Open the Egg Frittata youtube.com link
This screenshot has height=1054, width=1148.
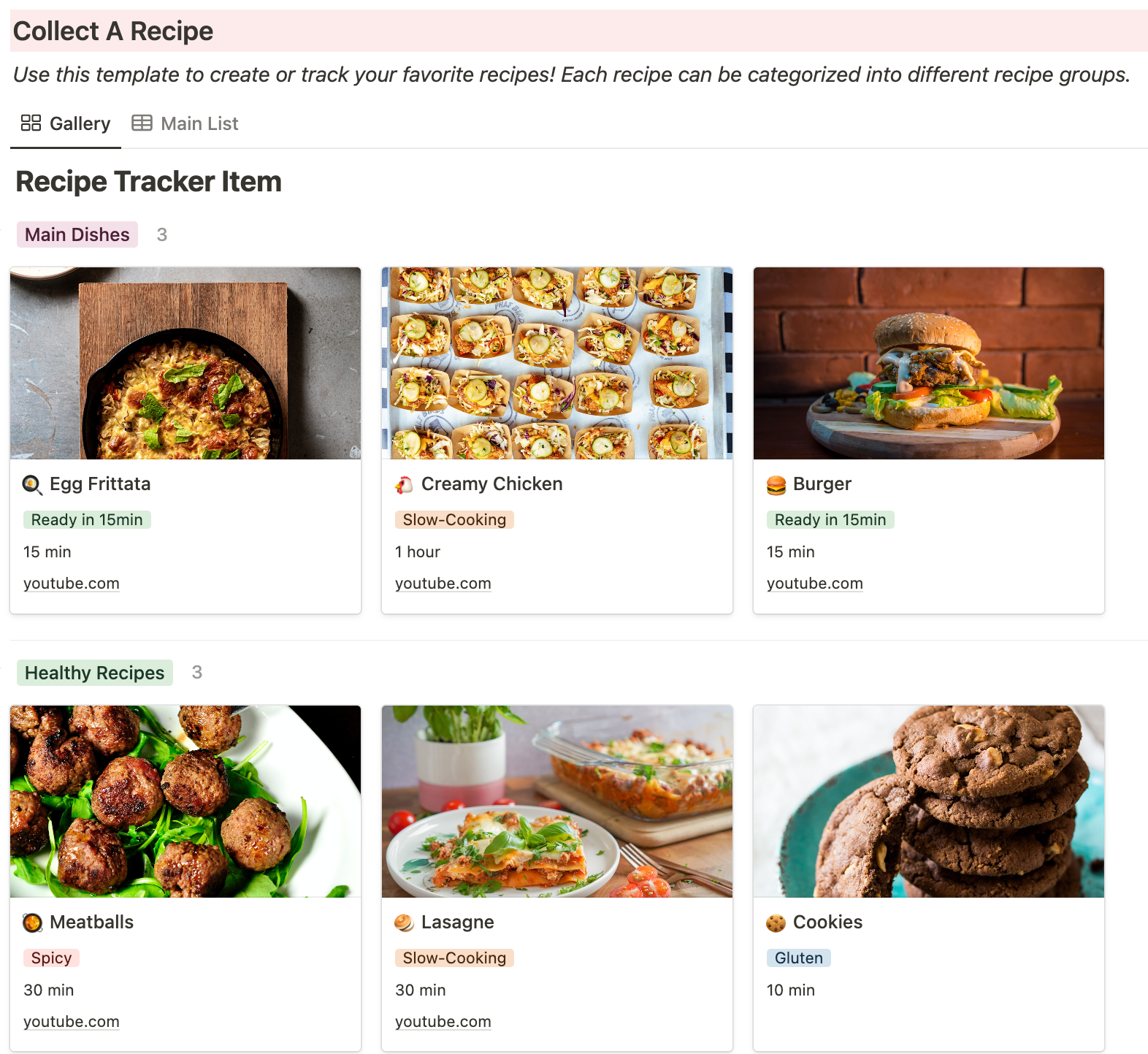72,584
